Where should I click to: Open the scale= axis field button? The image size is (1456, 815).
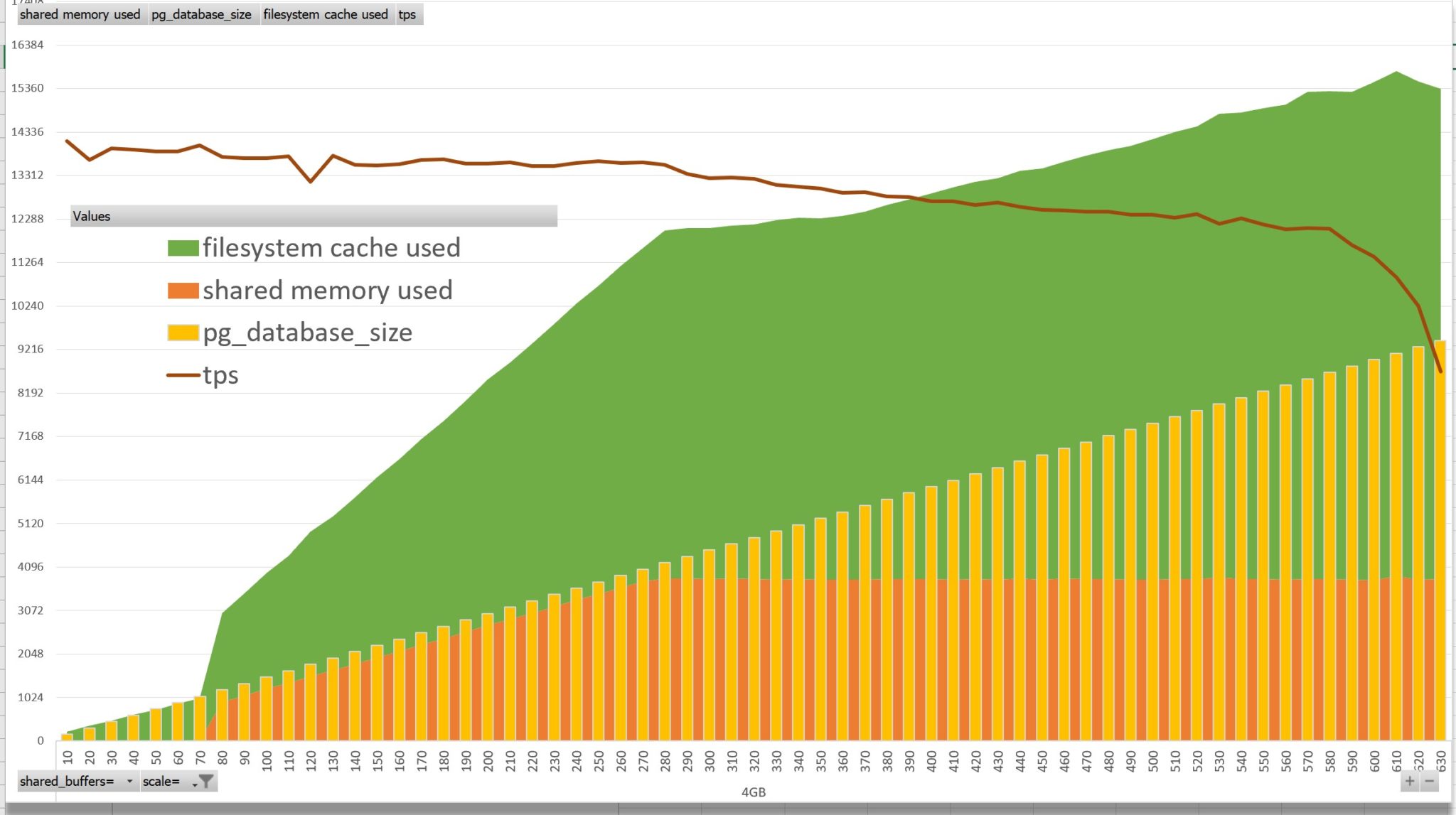point(178,782)
